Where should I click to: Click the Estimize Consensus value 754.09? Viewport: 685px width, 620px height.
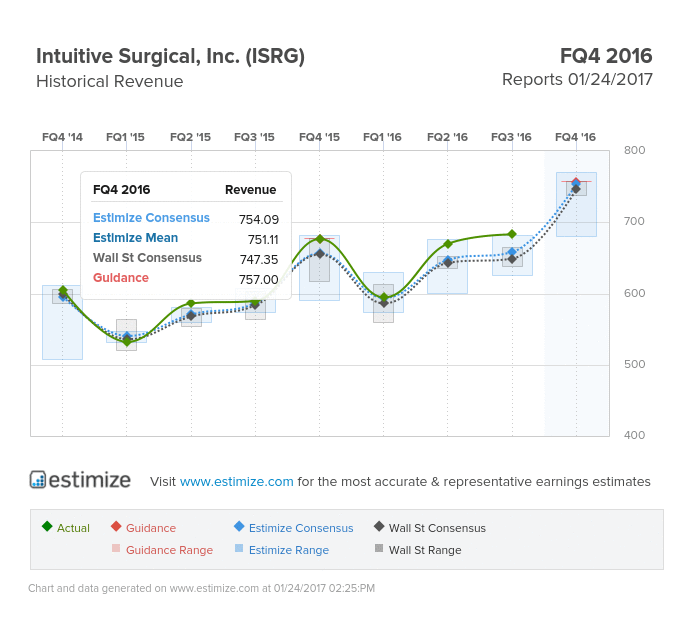pyautogui.click(x=259, y=219)
